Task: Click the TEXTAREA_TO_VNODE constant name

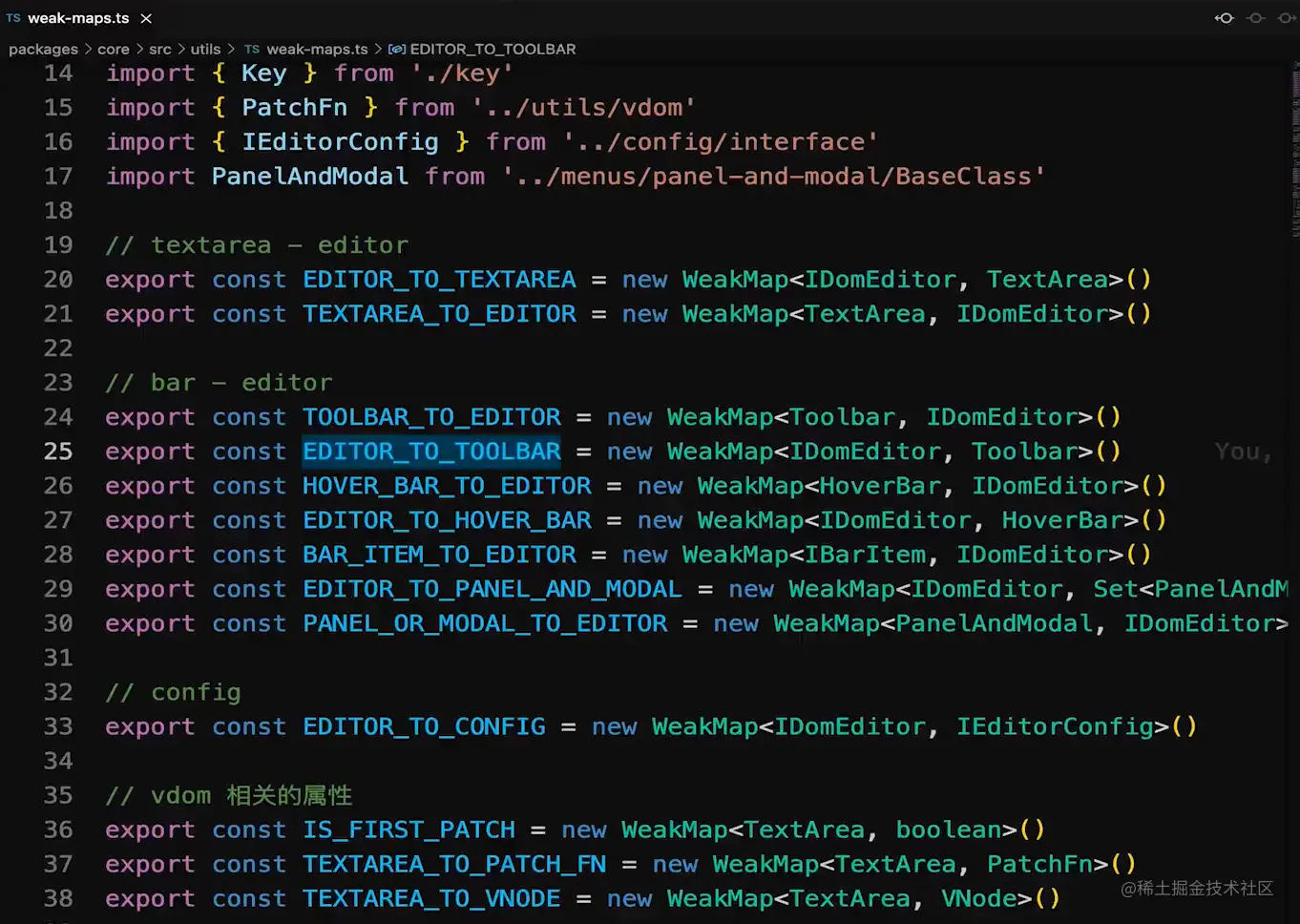Action: coord(432,898)
